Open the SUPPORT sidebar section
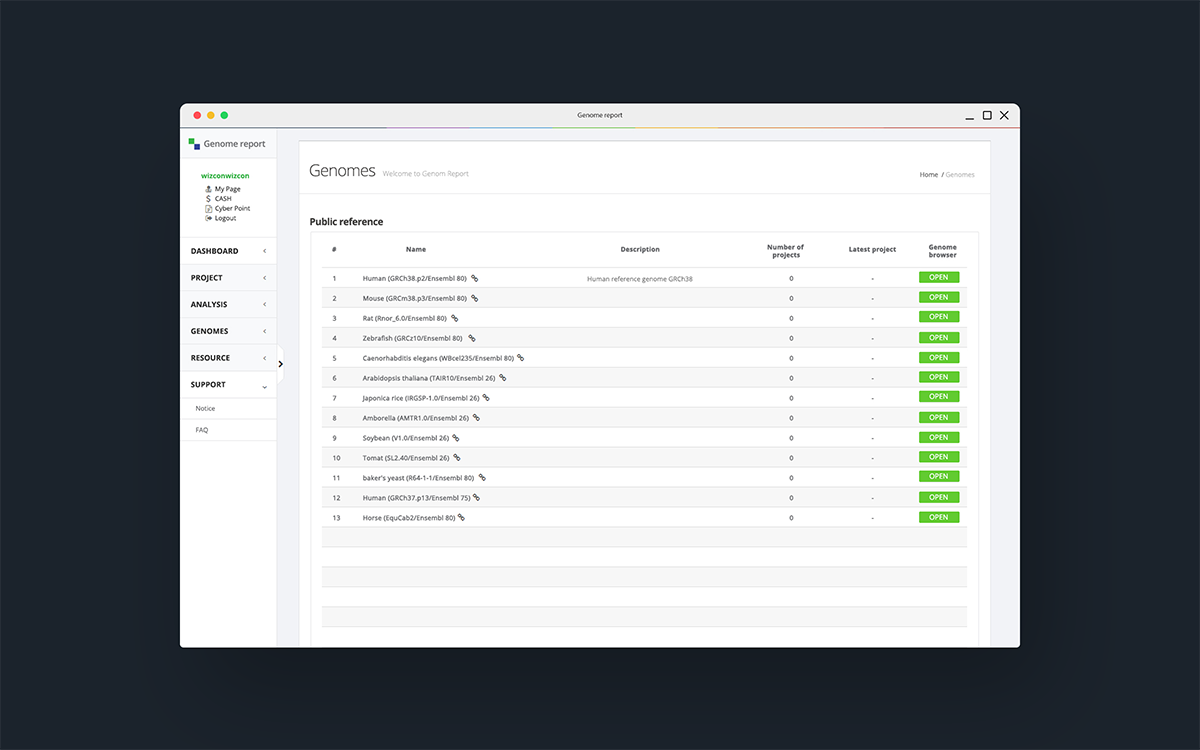The image size is (1200, 750). tap(228, 385)
